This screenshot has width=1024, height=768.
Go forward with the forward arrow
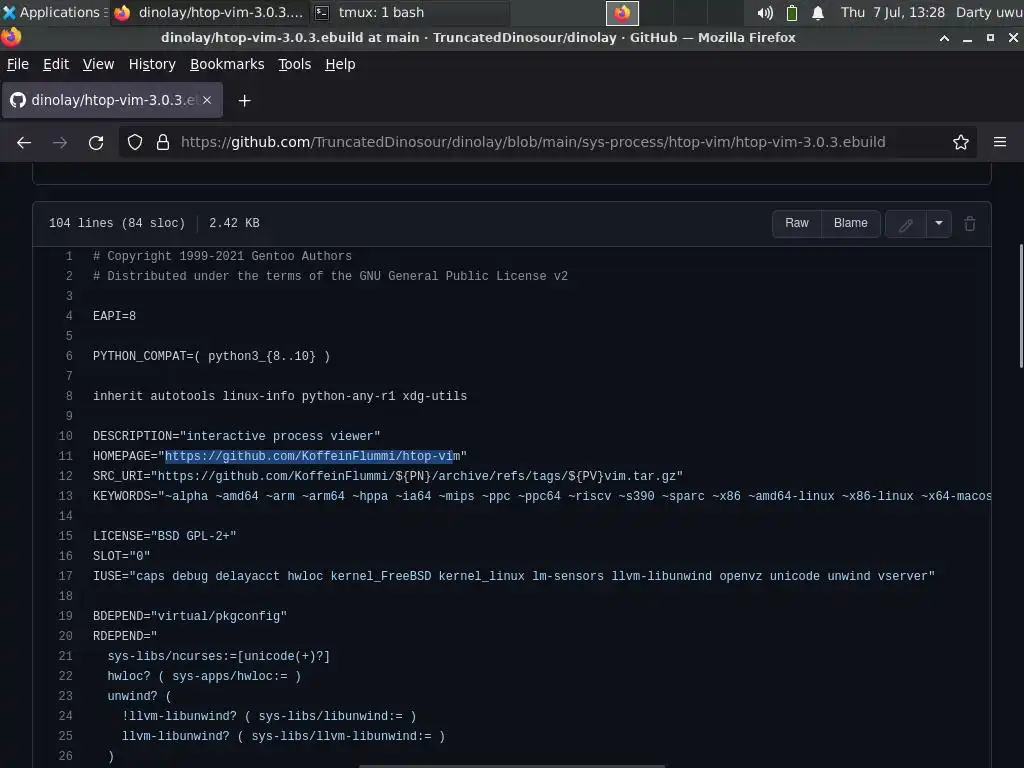pyautogui.click(x=59, y=142)
